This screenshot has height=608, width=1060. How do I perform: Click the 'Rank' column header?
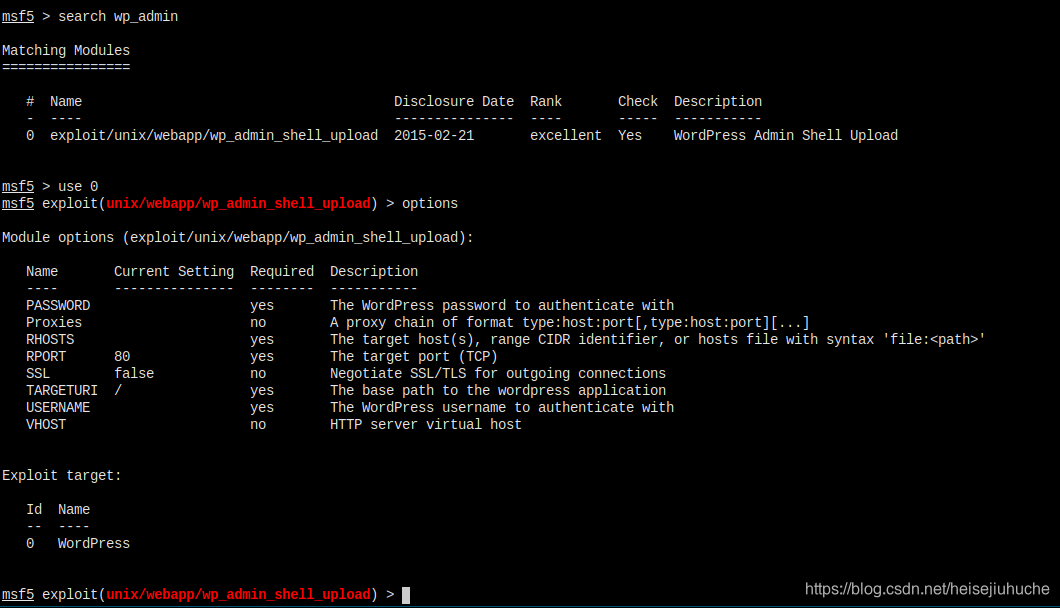pos(546,102)
